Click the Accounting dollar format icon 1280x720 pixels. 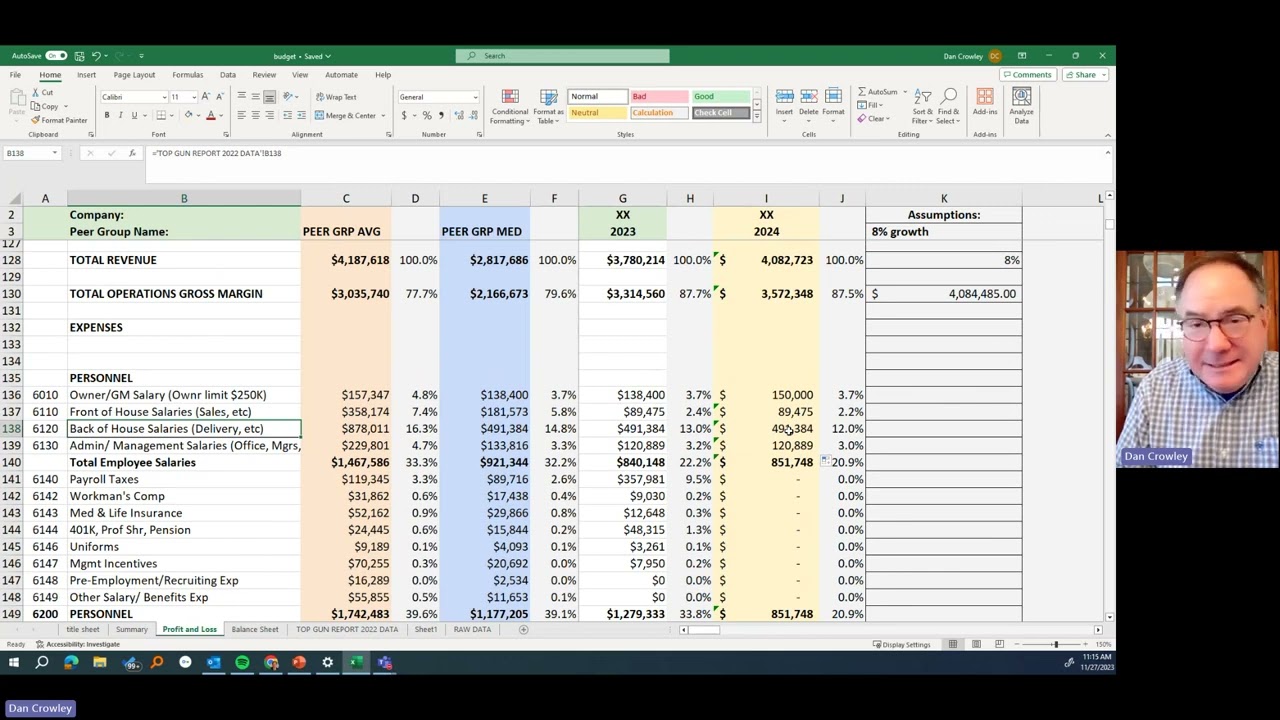pos(404,116)
